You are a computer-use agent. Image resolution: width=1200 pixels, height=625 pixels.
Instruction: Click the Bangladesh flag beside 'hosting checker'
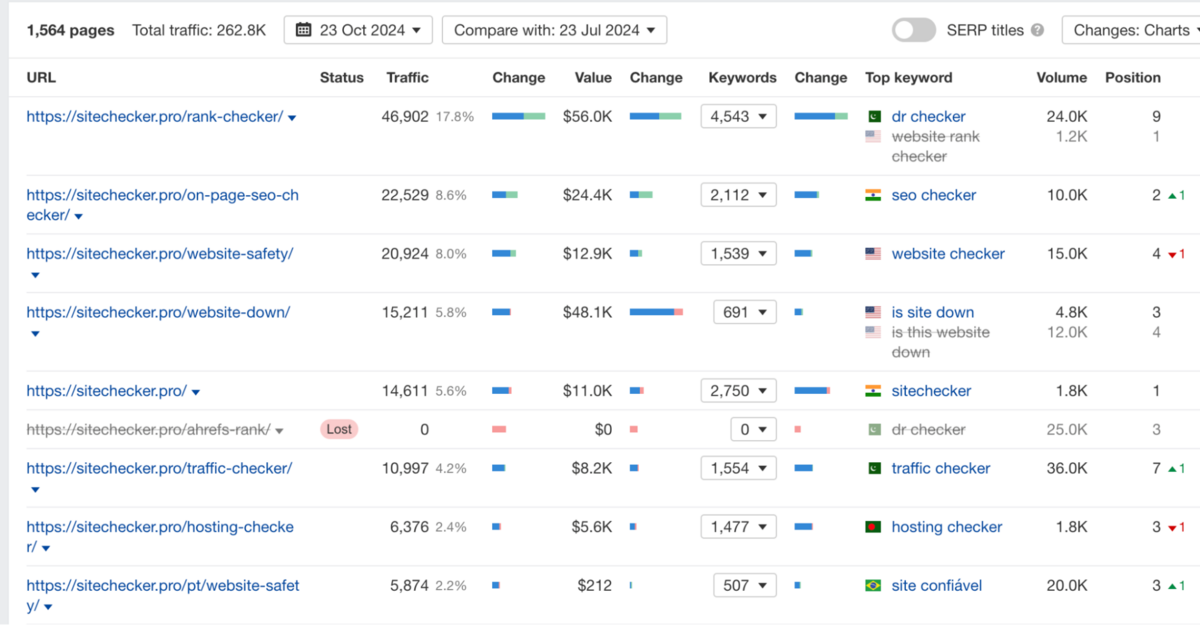pyautogui.click(x=873, y=527)
